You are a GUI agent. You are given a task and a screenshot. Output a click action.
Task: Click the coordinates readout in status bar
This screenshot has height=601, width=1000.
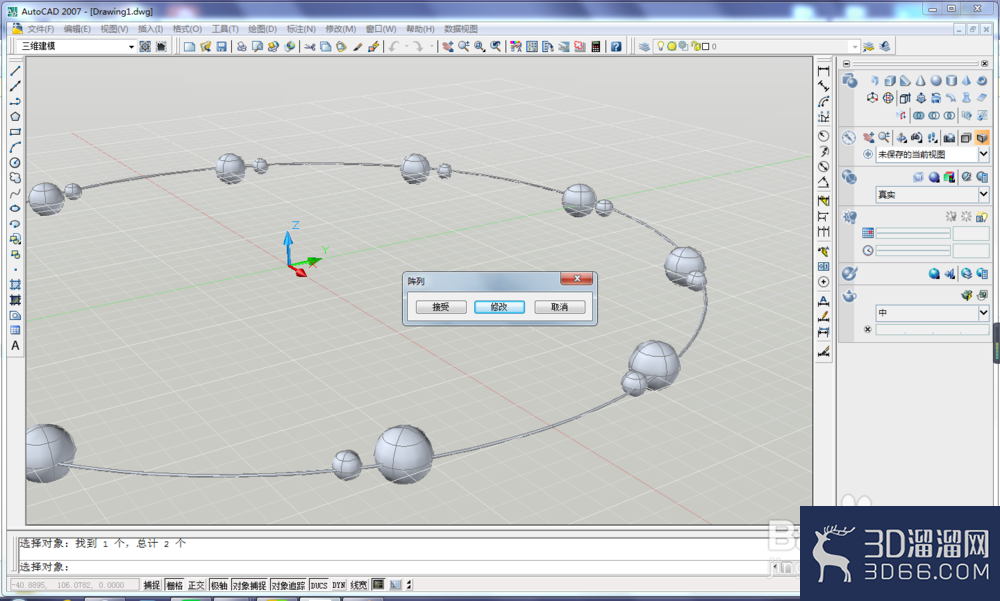coord(74,585)
